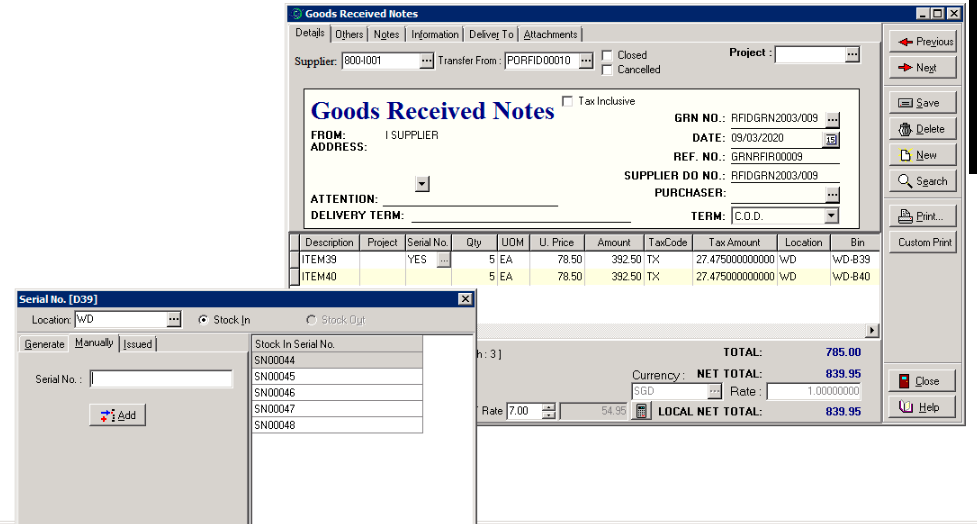Open Manually tab in Serial dialog
This screenshot has width=977, height=524.
94,343
